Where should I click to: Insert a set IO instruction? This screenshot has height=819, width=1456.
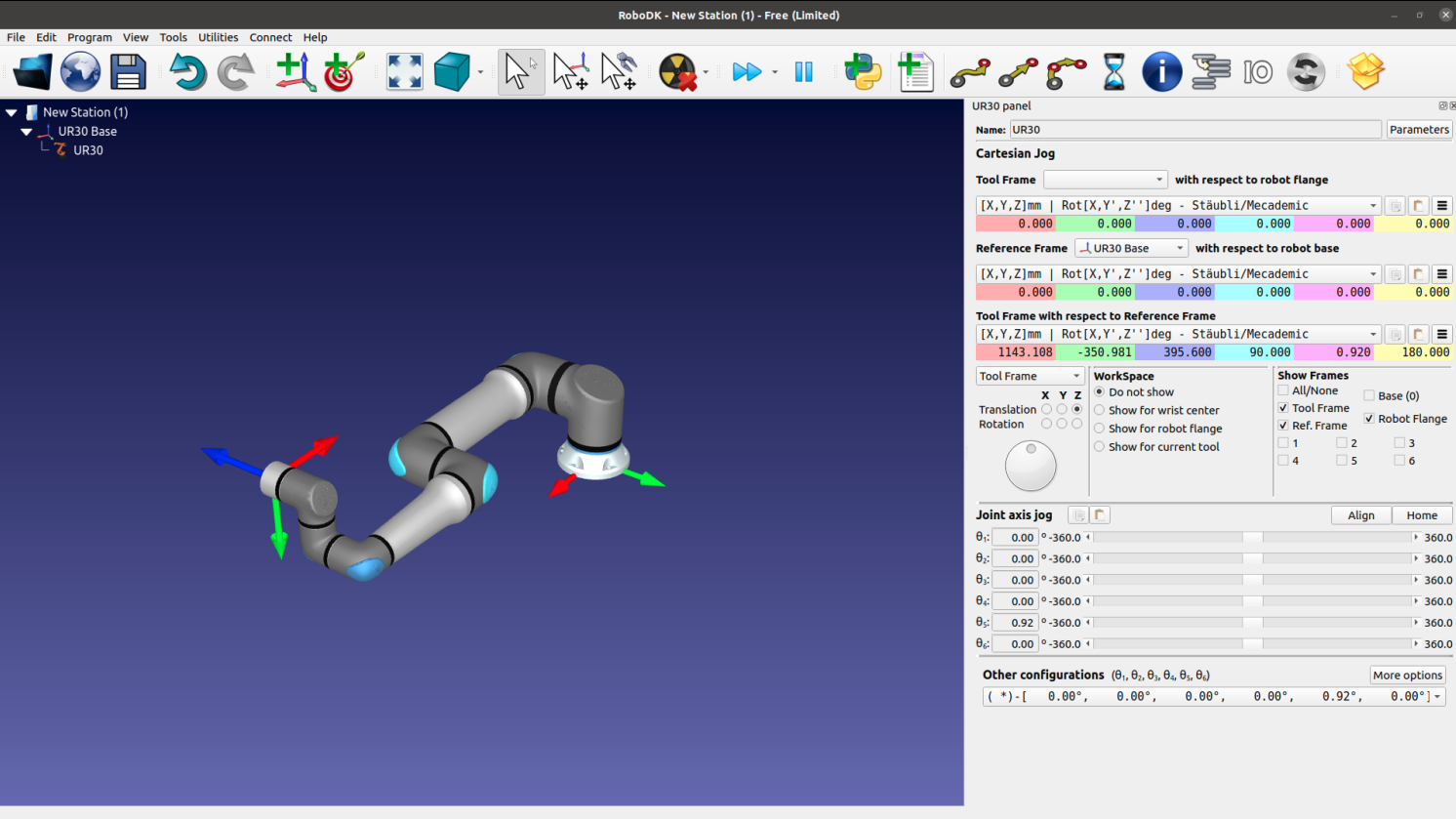(x=1258, y=72)
